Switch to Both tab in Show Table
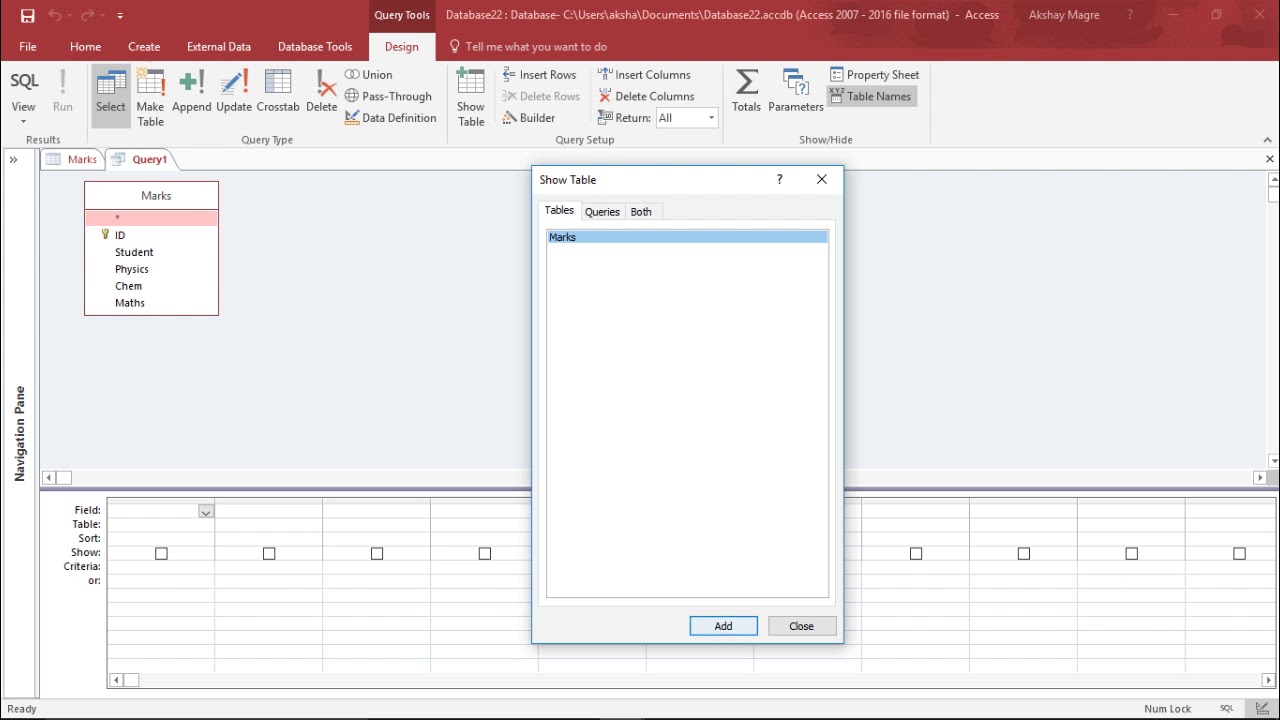 [x=641, y=212]
